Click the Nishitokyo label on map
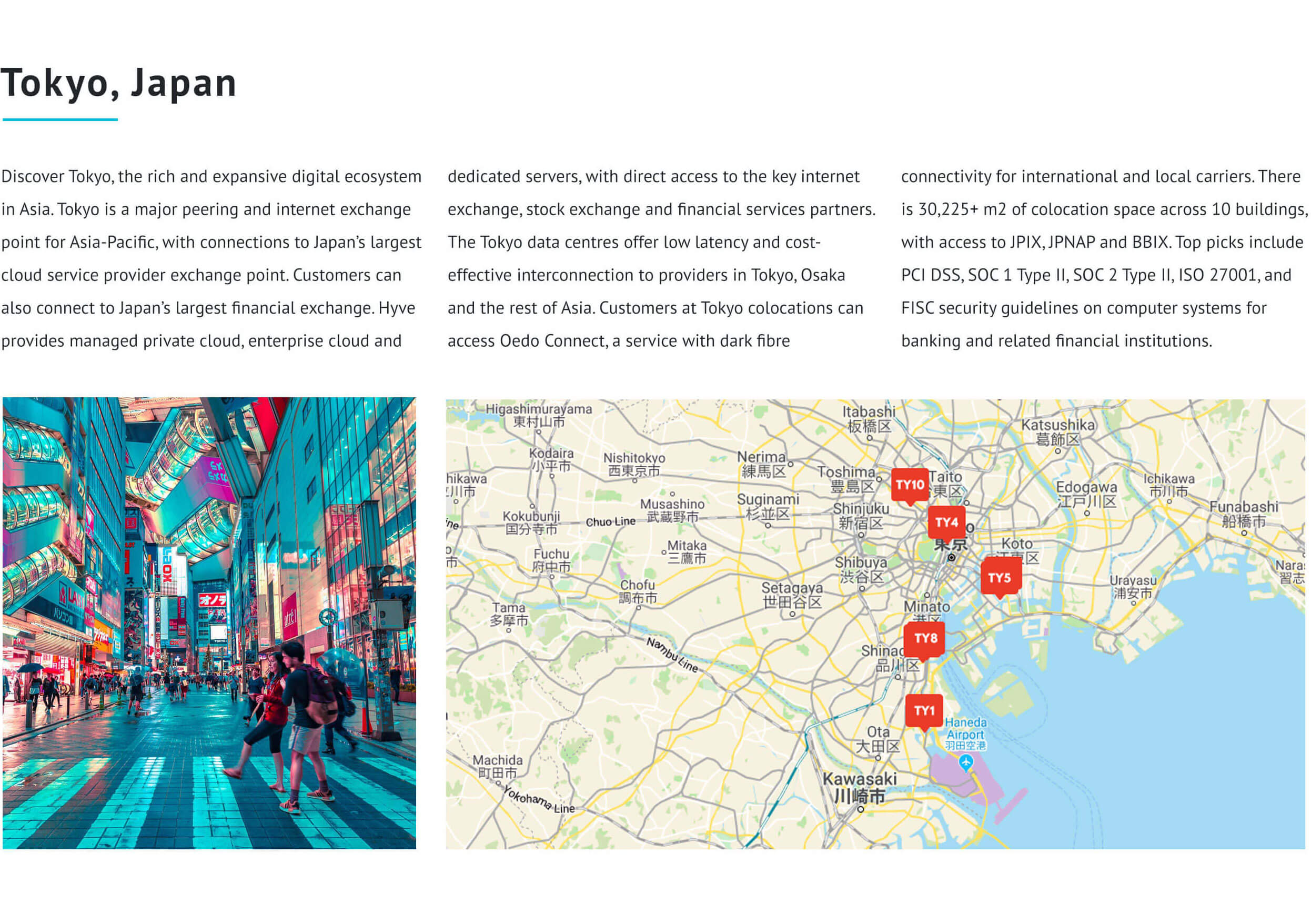This screenshot has height=924, width=1311. [634, 464]
